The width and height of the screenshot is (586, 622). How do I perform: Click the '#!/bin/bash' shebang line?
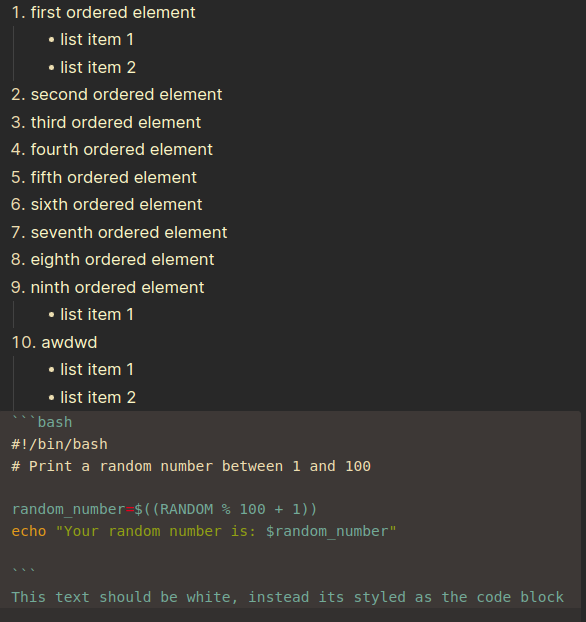click(60, 444)
